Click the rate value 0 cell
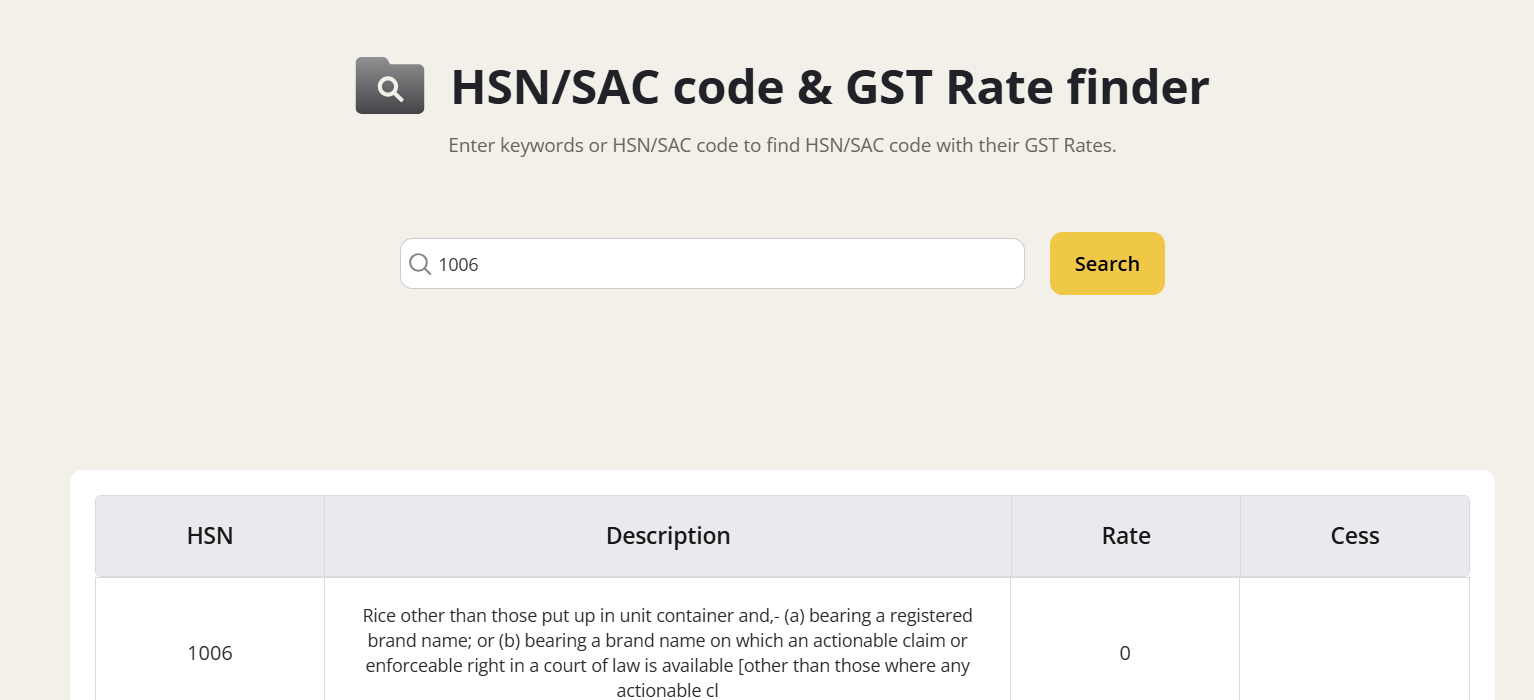 pos(1125,653)
